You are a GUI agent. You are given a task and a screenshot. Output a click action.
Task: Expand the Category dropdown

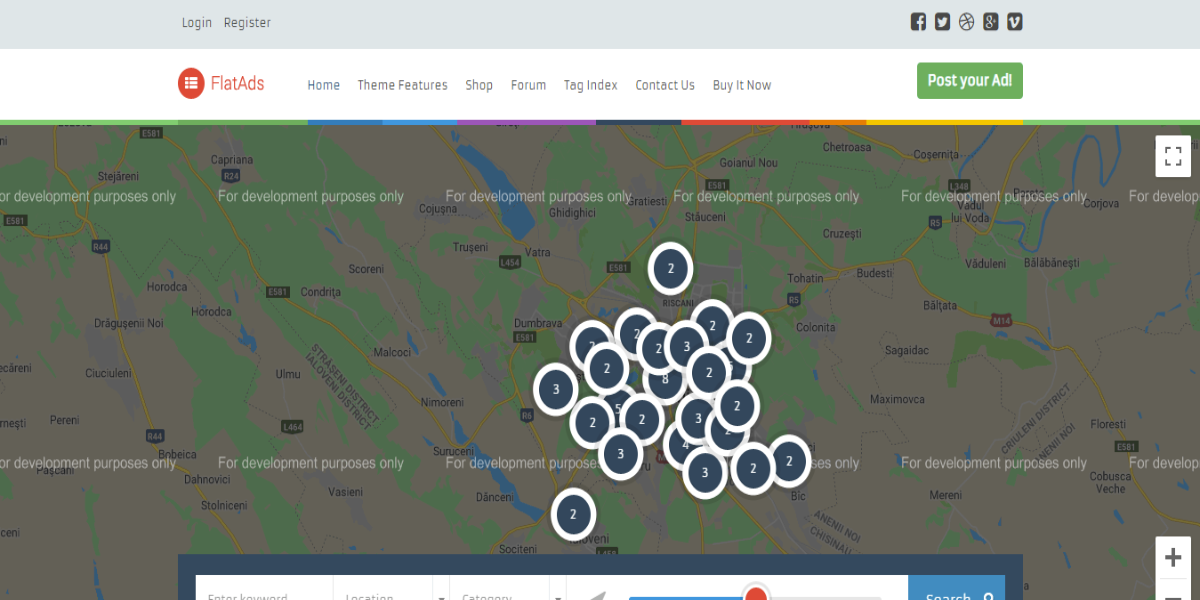point(508,590)
